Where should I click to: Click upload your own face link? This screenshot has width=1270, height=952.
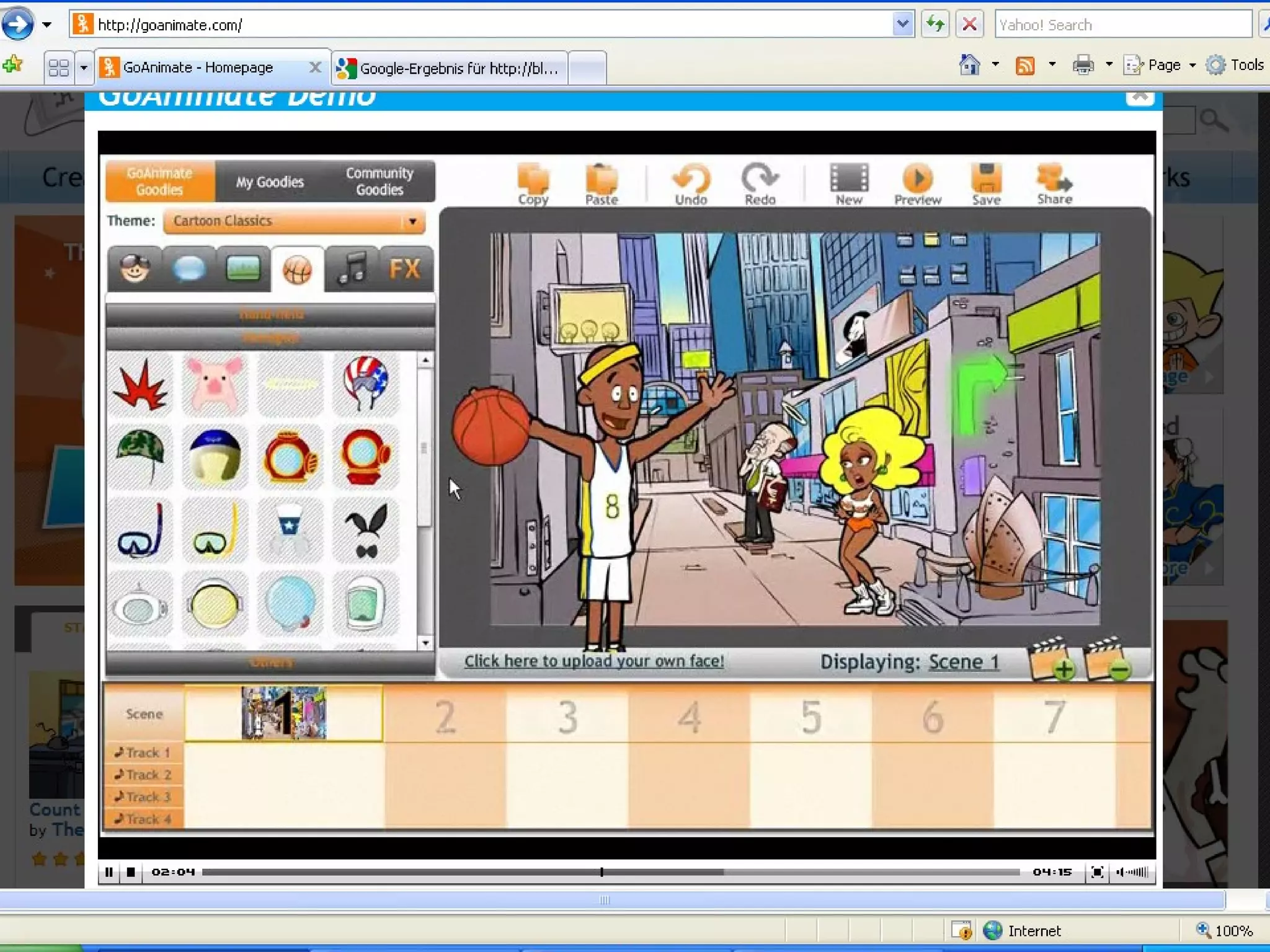pyautogui.click(x=593, y=661)
